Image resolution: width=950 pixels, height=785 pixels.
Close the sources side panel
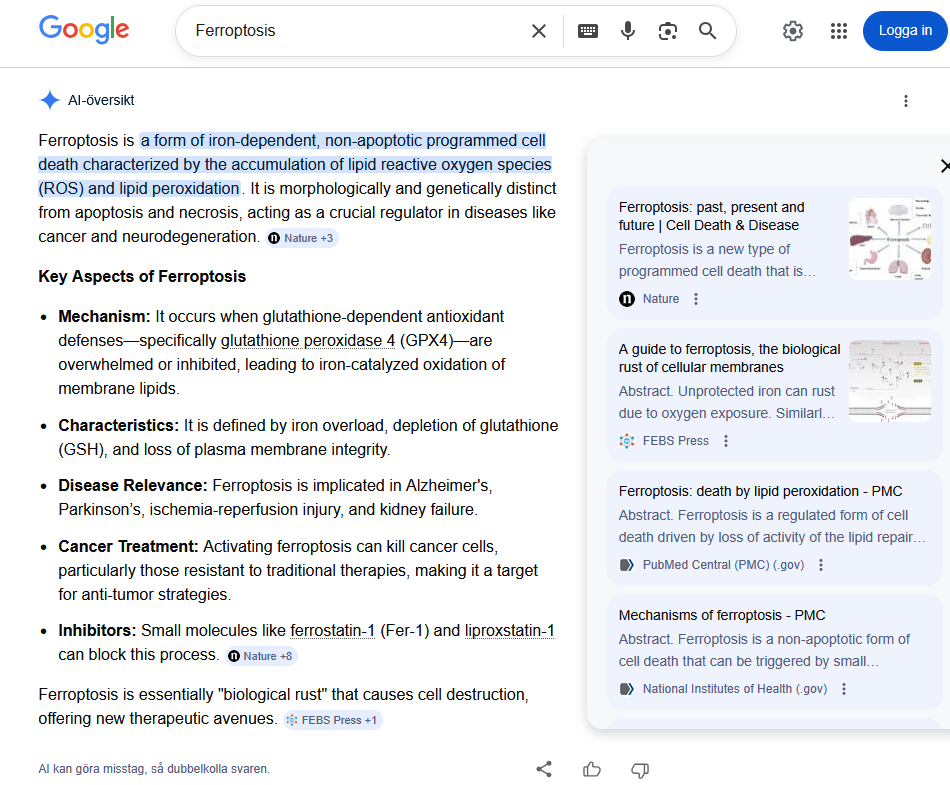(944, 166)
